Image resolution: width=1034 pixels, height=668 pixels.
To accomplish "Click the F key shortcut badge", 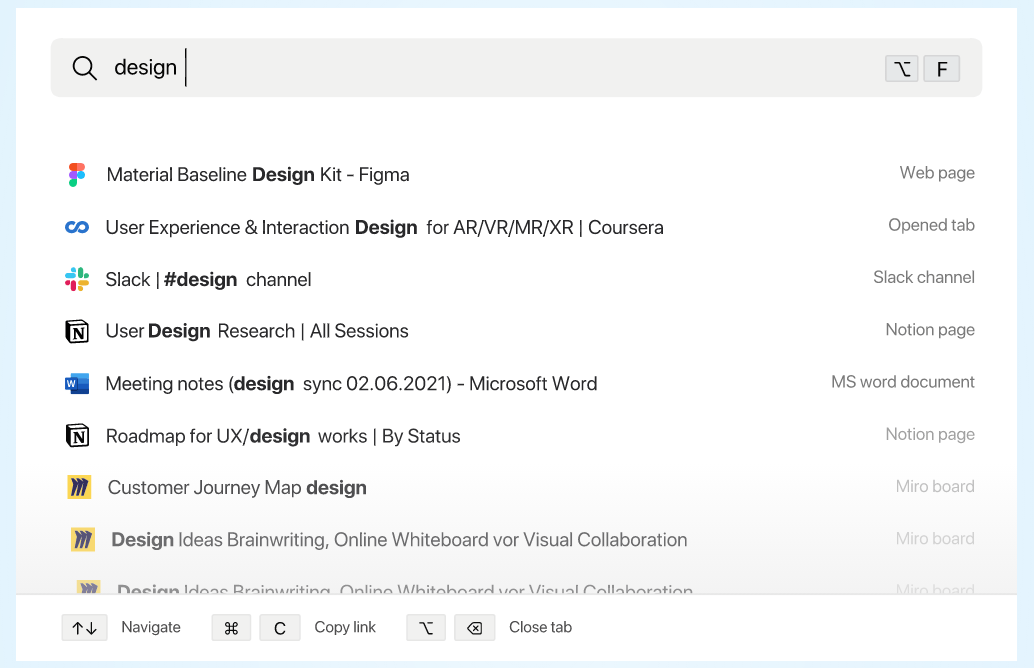I will [942, 69].
